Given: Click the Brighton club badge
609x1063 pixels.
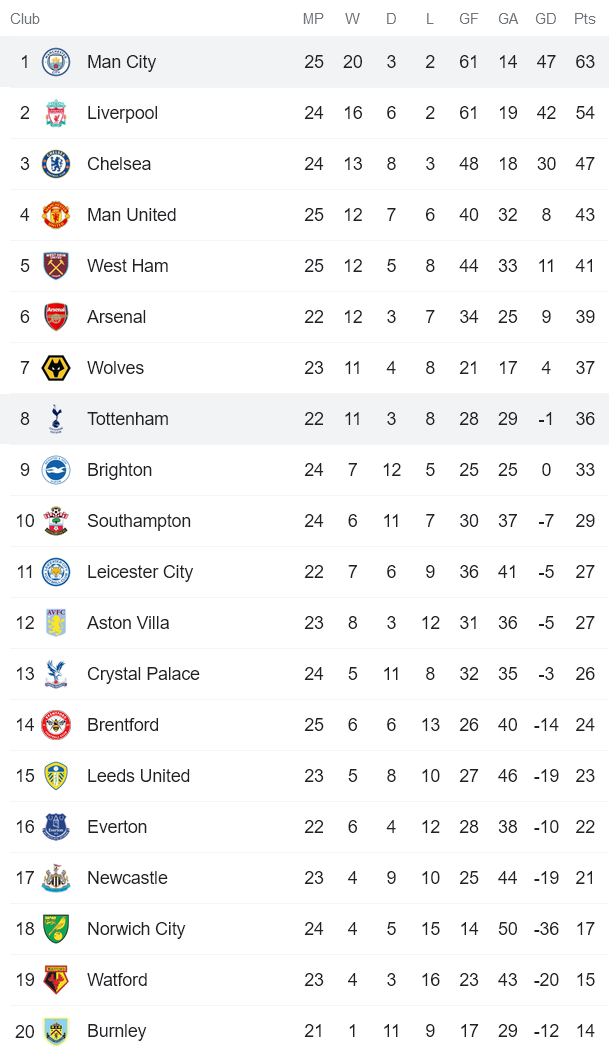Looking at the screenshot, I should [x=56, y=470].
